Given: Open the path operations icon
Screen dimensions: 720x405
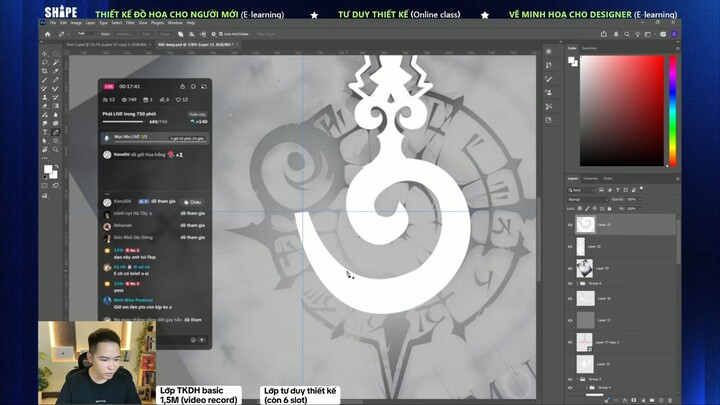Looking at the screenshot, I should (180, 34).
